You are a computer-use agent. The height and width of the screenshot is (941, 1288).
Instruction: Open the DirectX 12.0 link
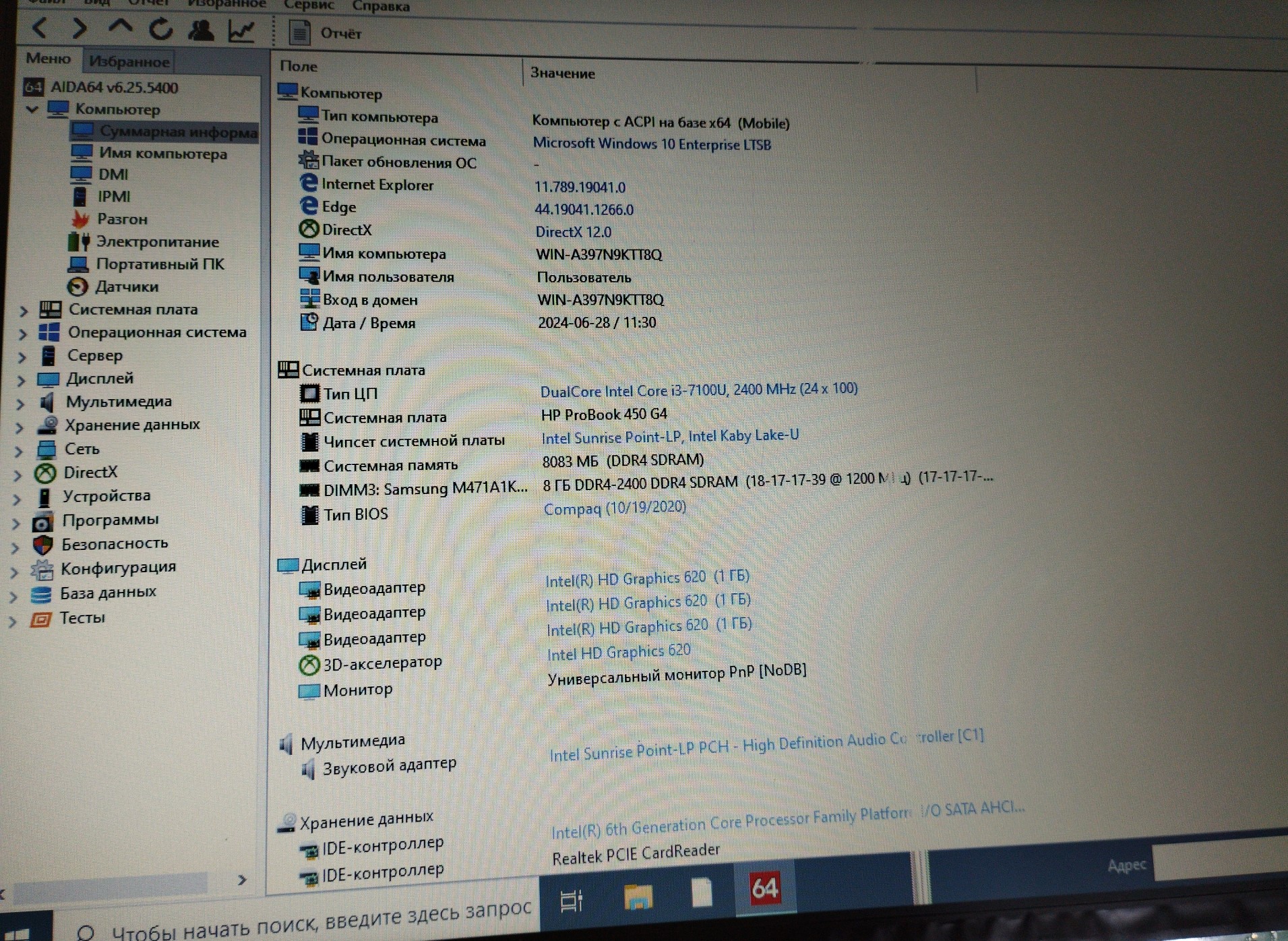(x=574, y=232)
